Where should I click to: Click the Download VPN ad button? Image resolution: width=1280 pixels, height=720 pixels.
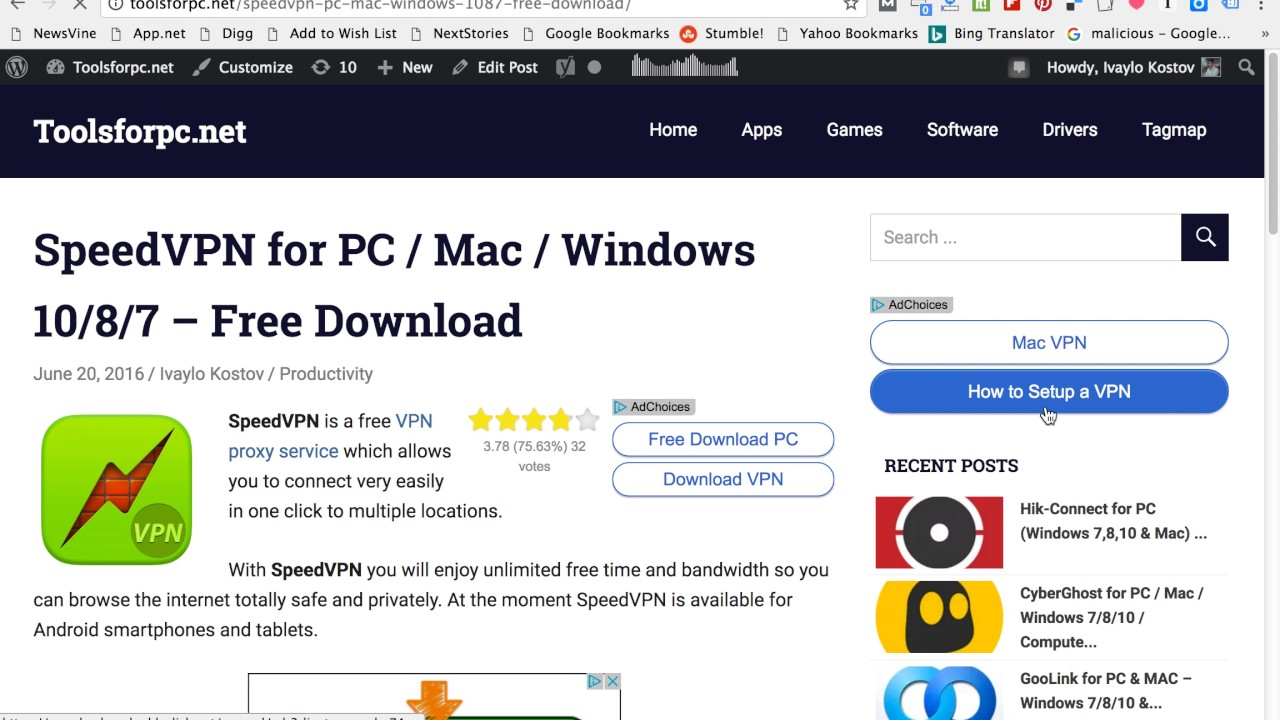723,479
